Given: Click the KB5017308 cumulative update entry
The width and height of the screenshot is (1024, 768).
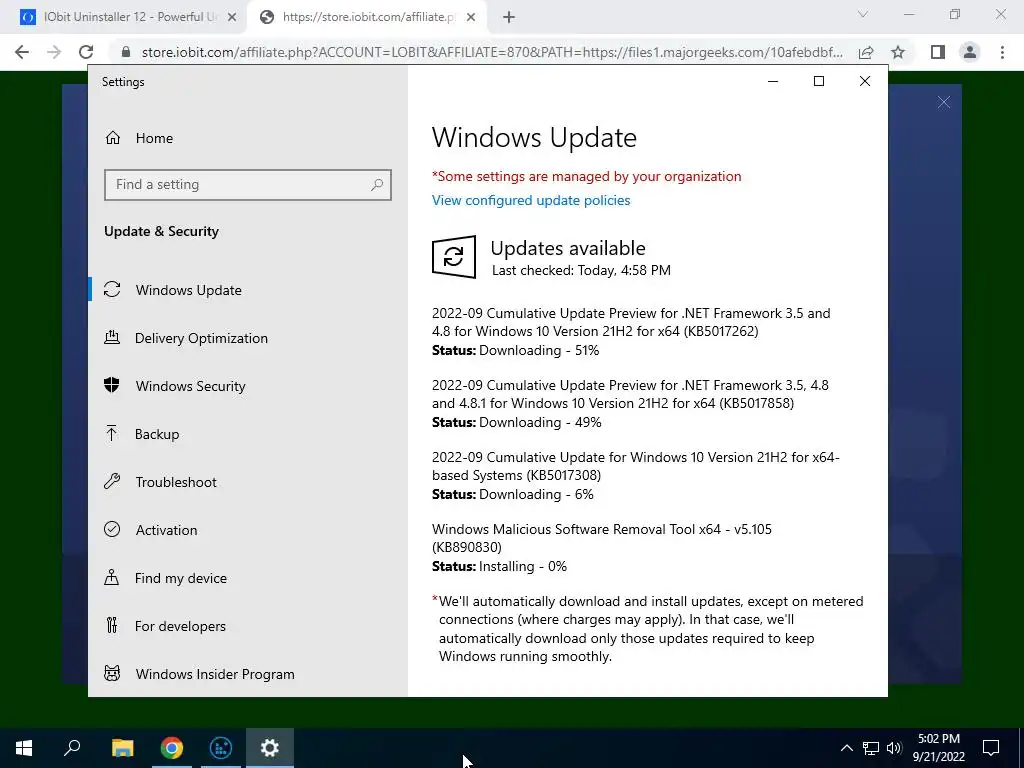Looking at the screenshot, I should (635, 466).
